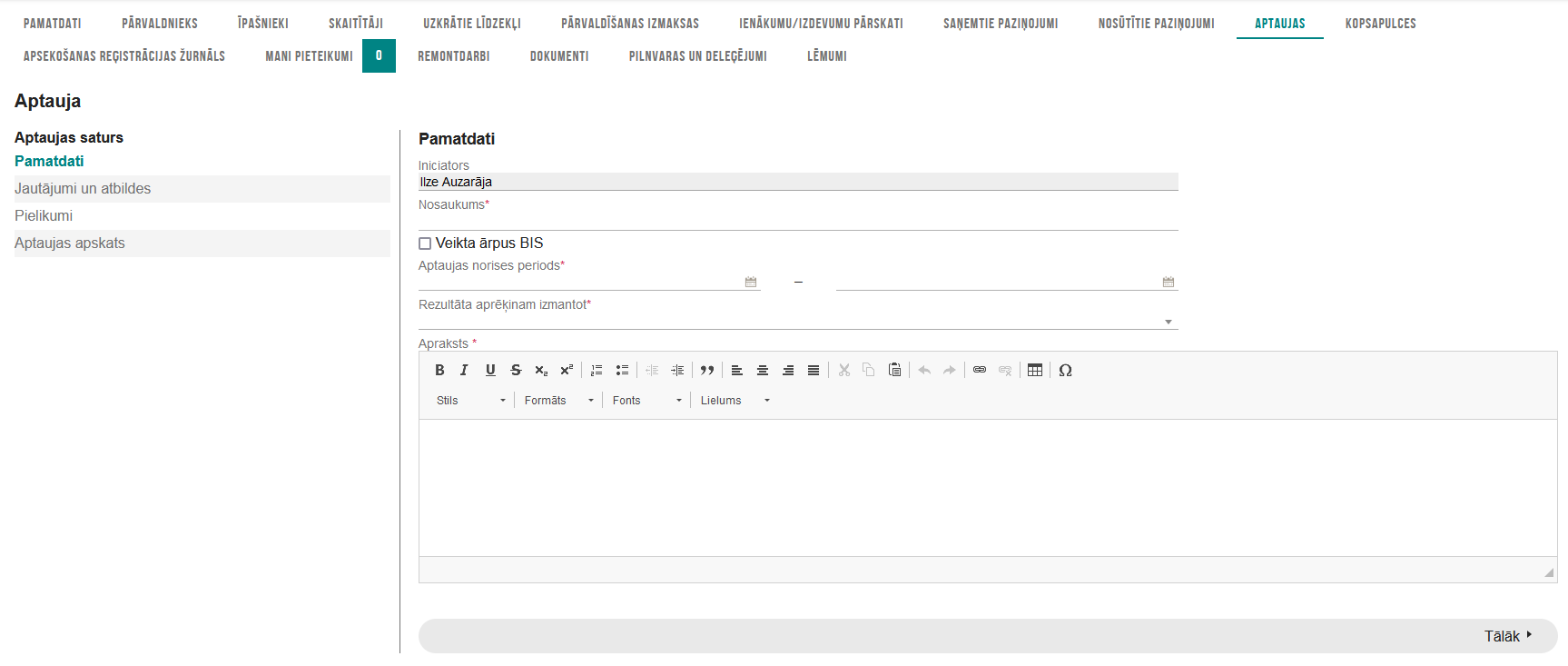The image size is (1568, 666).
Task: Switch to the Pamatdati top tab
Action: [x=53, y=24]
